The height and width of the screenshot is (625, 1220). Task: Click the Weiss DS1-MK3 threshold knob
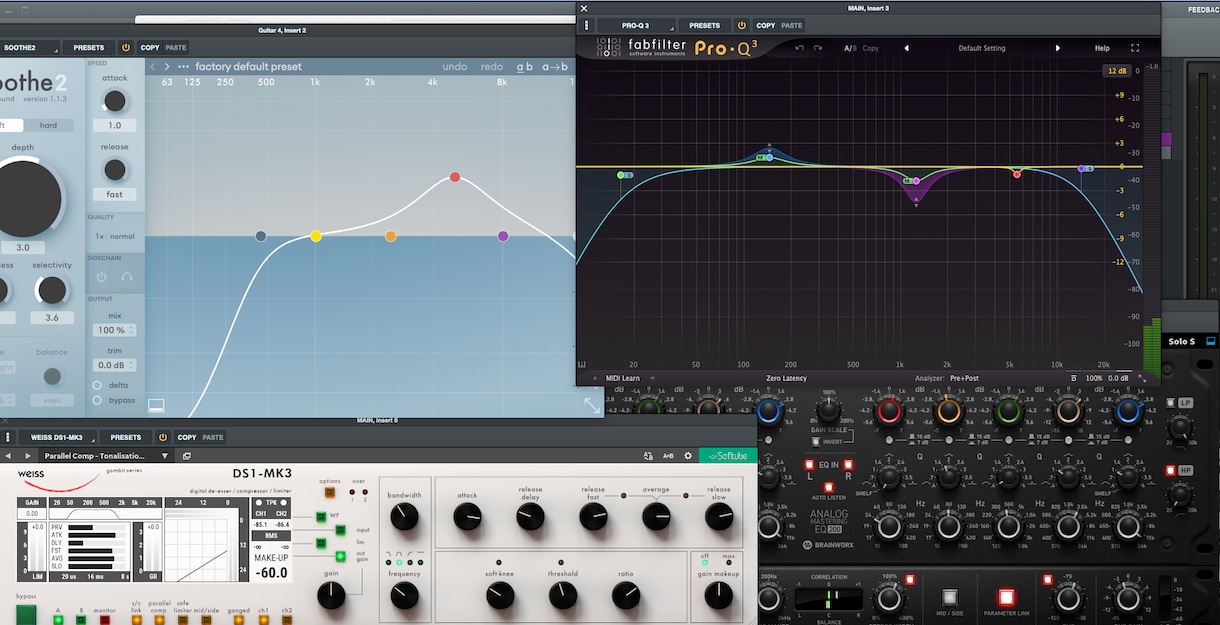pyautogui.click(x=563, y=595)
